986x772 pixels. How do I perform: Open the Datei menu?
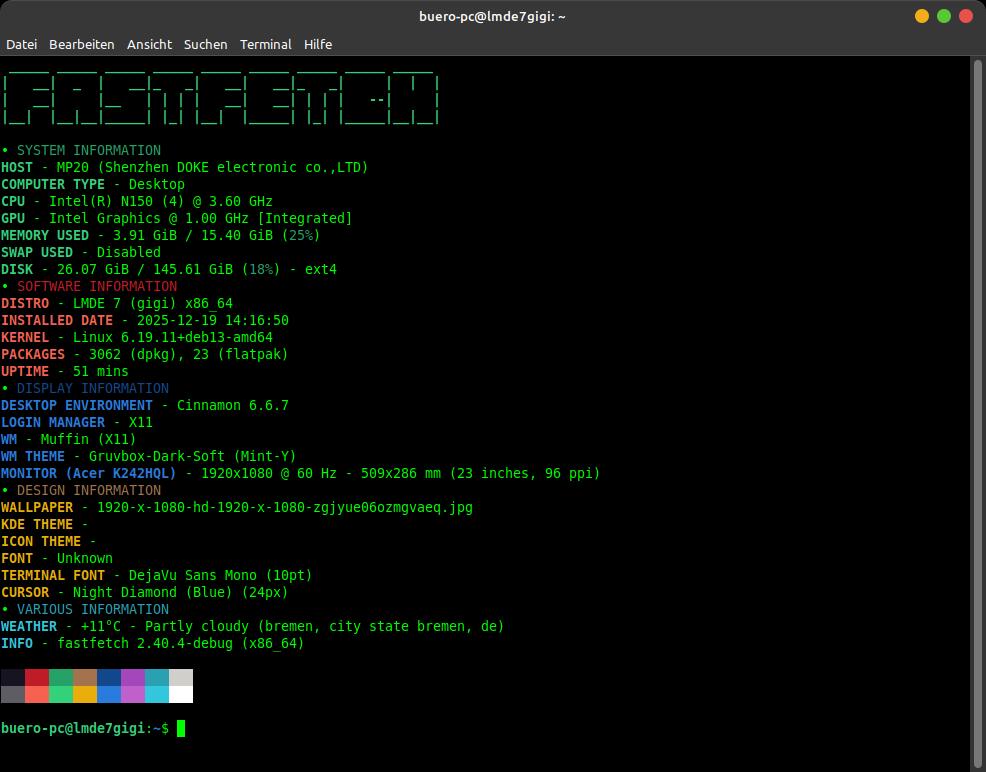pos(21,45)
